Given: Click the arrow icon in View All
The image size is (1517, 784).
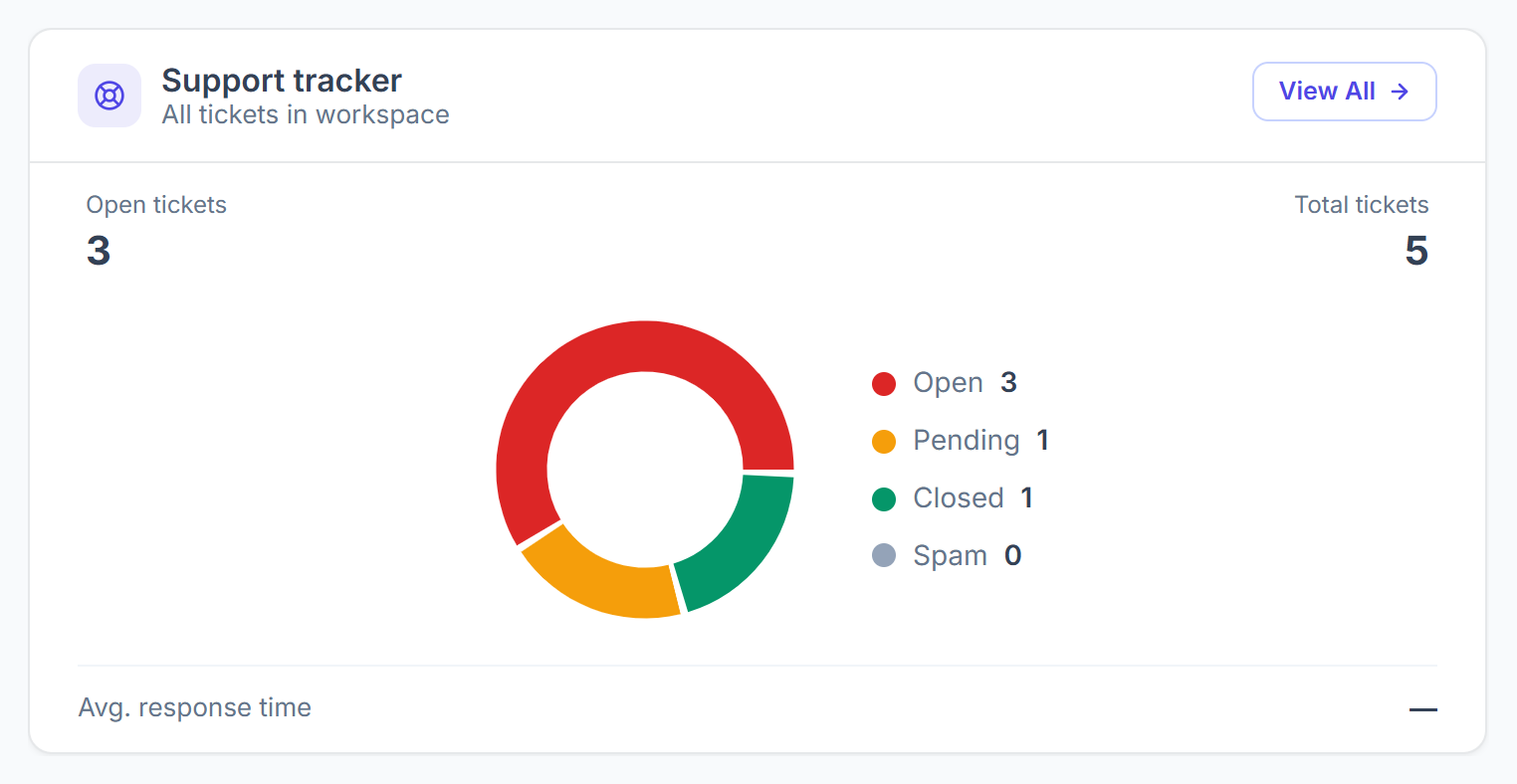Looking at the screenshot, I should pos(1400,92).
